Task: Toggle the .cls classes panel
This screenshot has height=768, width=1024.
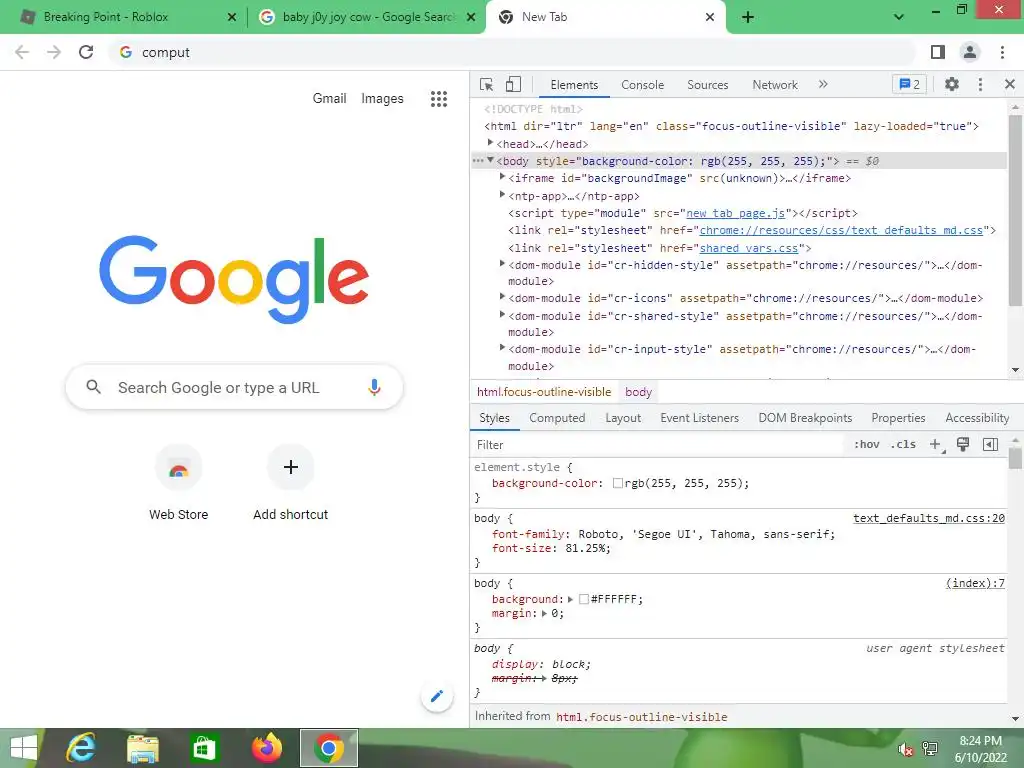Action: [x=903, y=445]
